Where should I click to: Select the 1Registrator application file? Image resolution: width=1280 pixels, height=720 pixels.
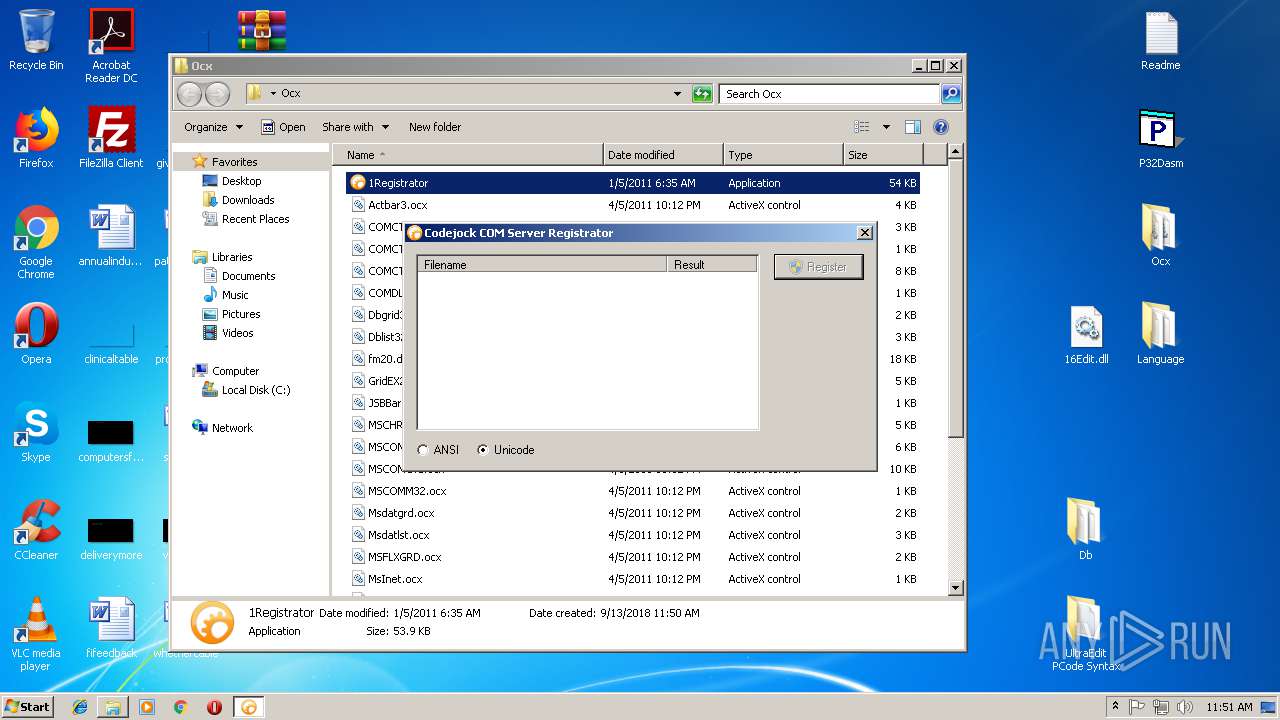(x=632, y=183)
